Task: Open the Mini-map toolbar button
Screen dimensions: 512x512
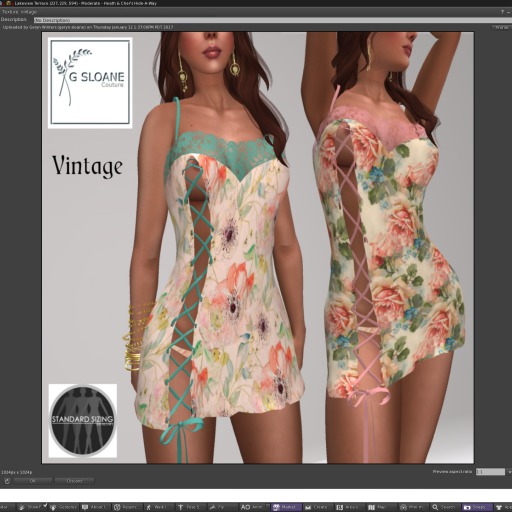Action: pyautogui.click(x=413, y=507)
